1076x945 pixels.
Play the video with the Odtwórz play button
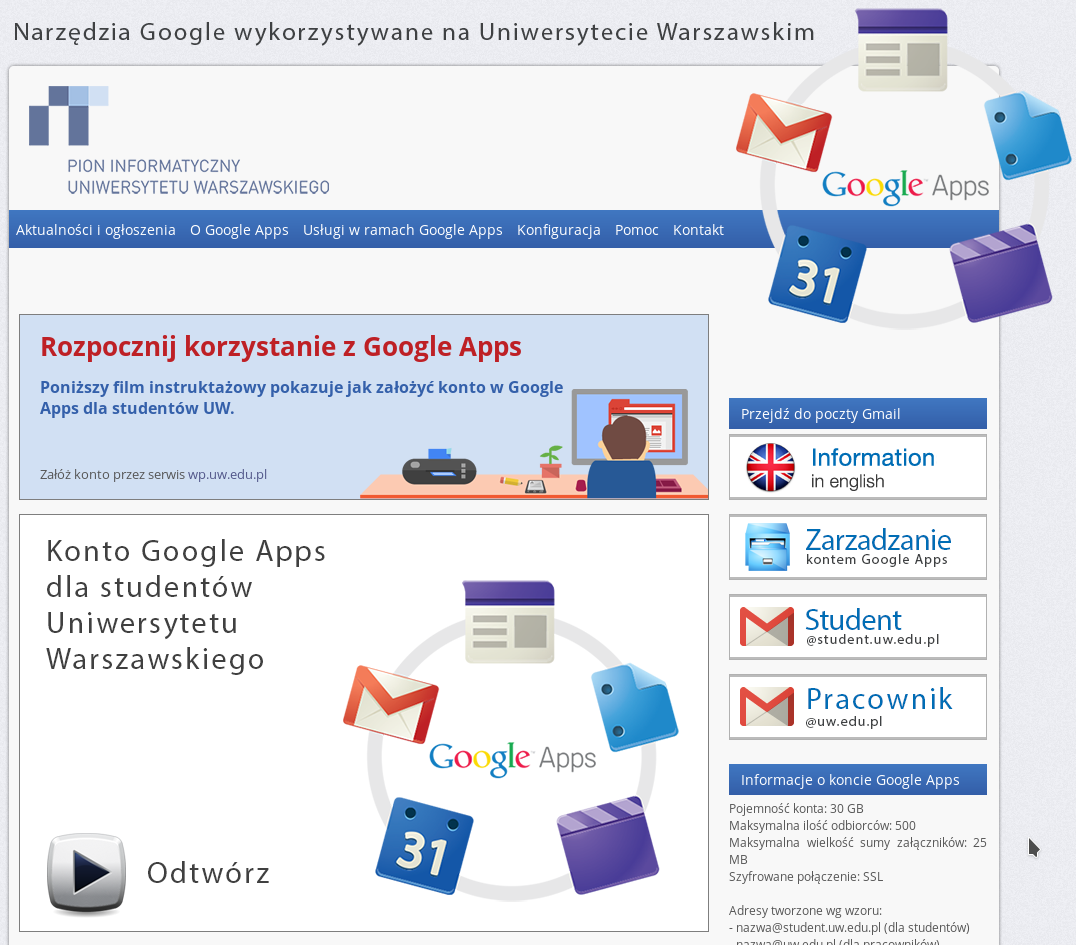86,874
